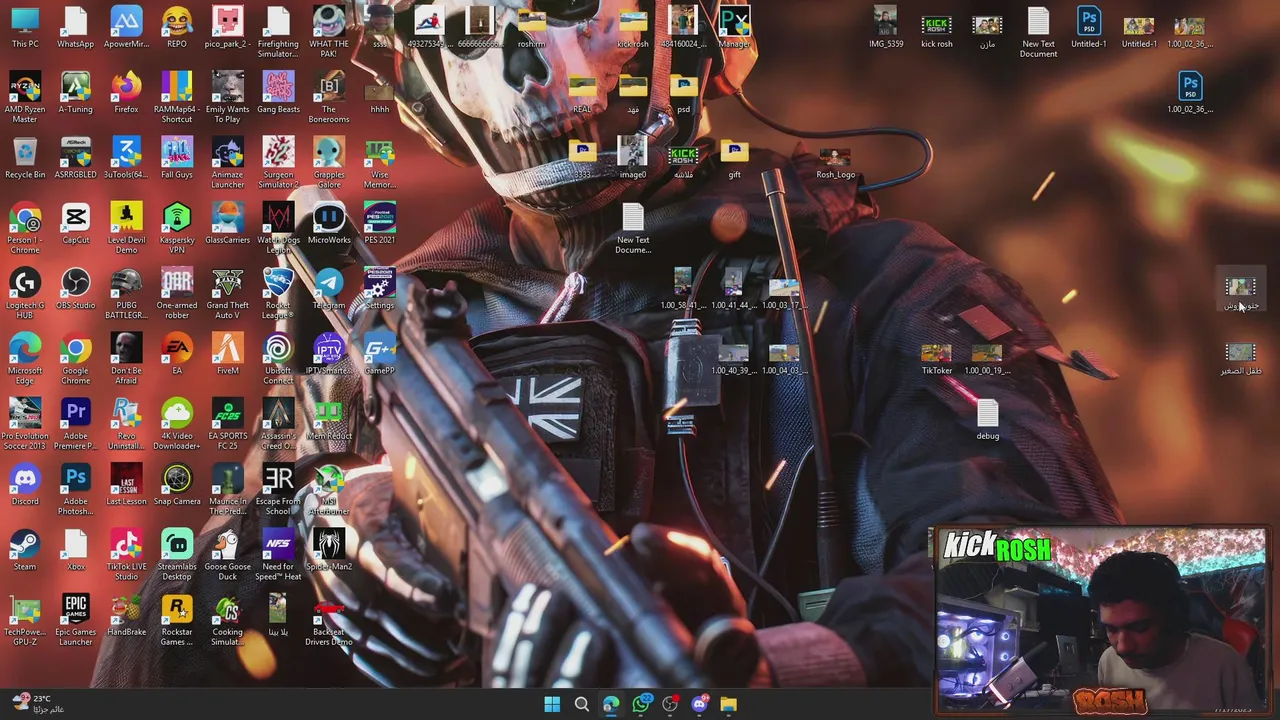Launch Grand Theft Auto V shortcut
Screen dimensions: 1280x720
tap(227, 293)
